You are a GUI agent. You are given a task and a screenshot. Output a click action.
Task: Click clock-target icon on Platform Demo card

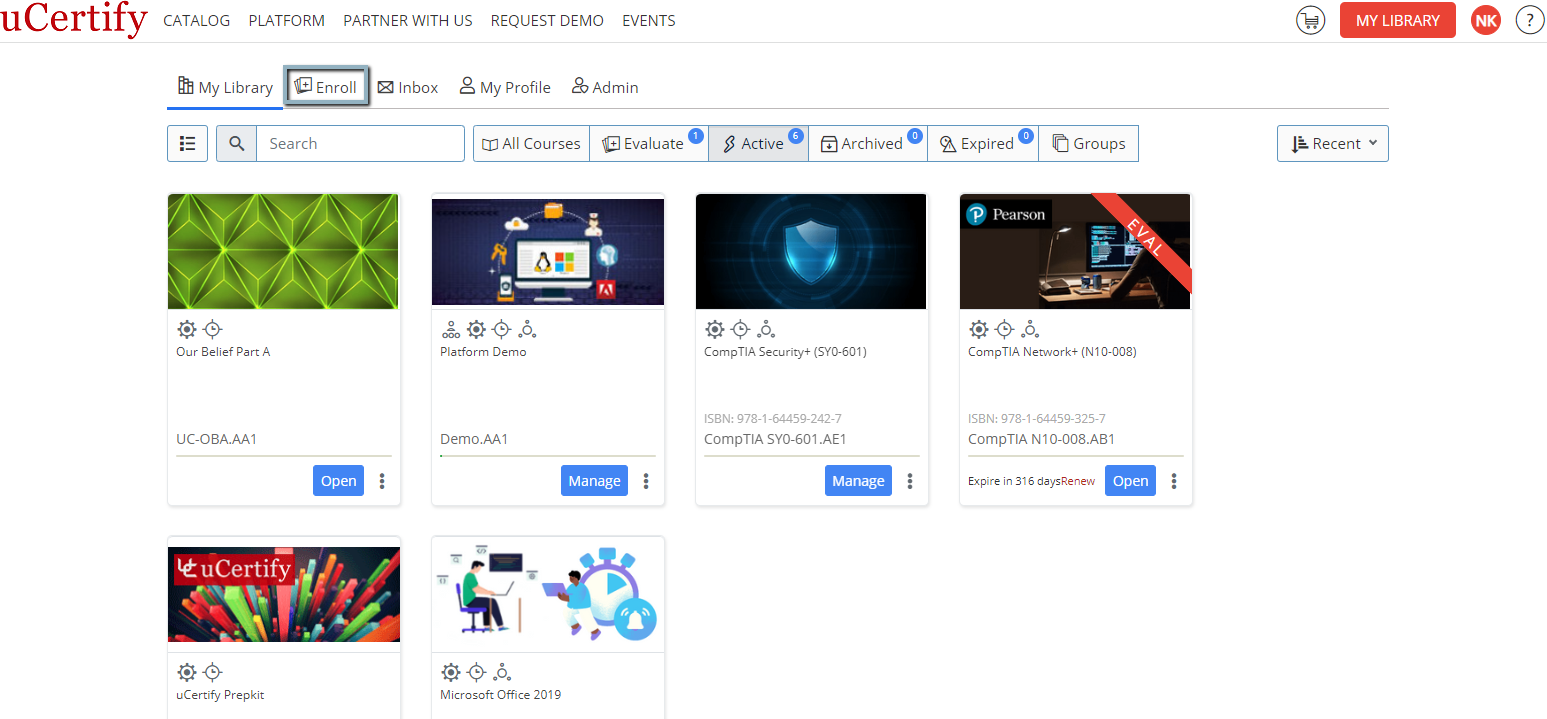click(502, 329)
